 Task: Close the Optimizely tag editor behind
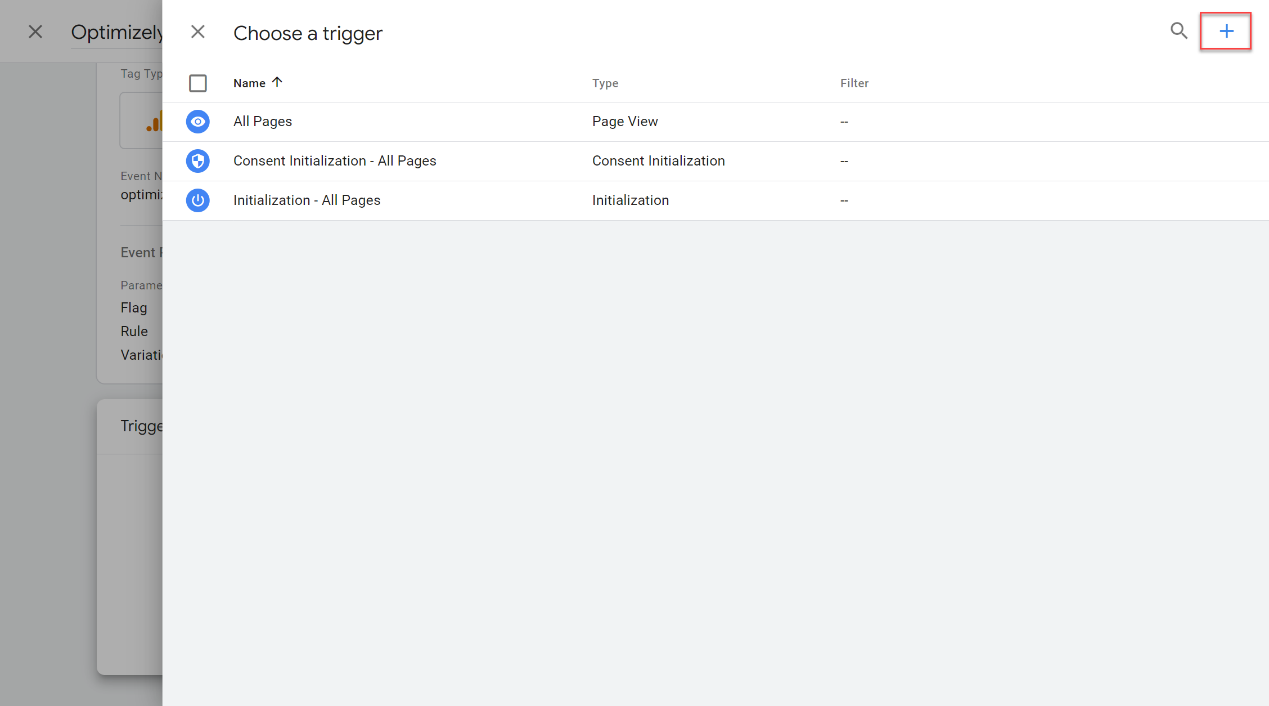tap(35, 32)
